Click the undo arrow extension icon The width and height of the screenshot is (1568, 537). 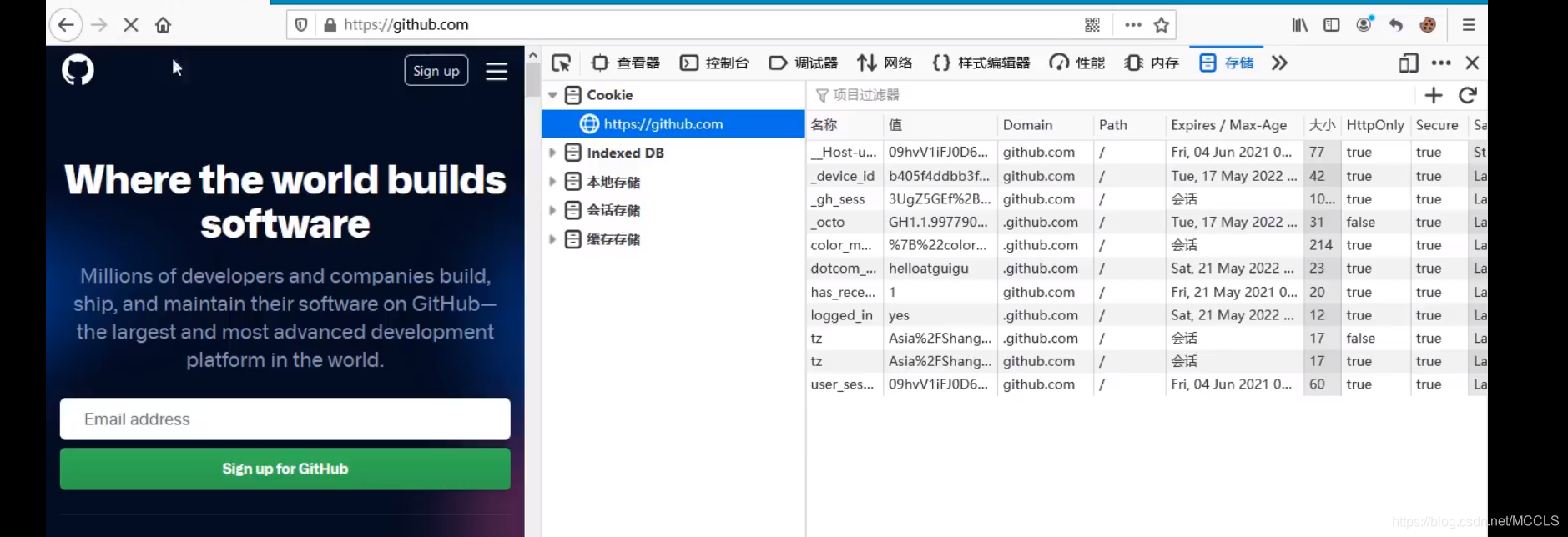1396,25
